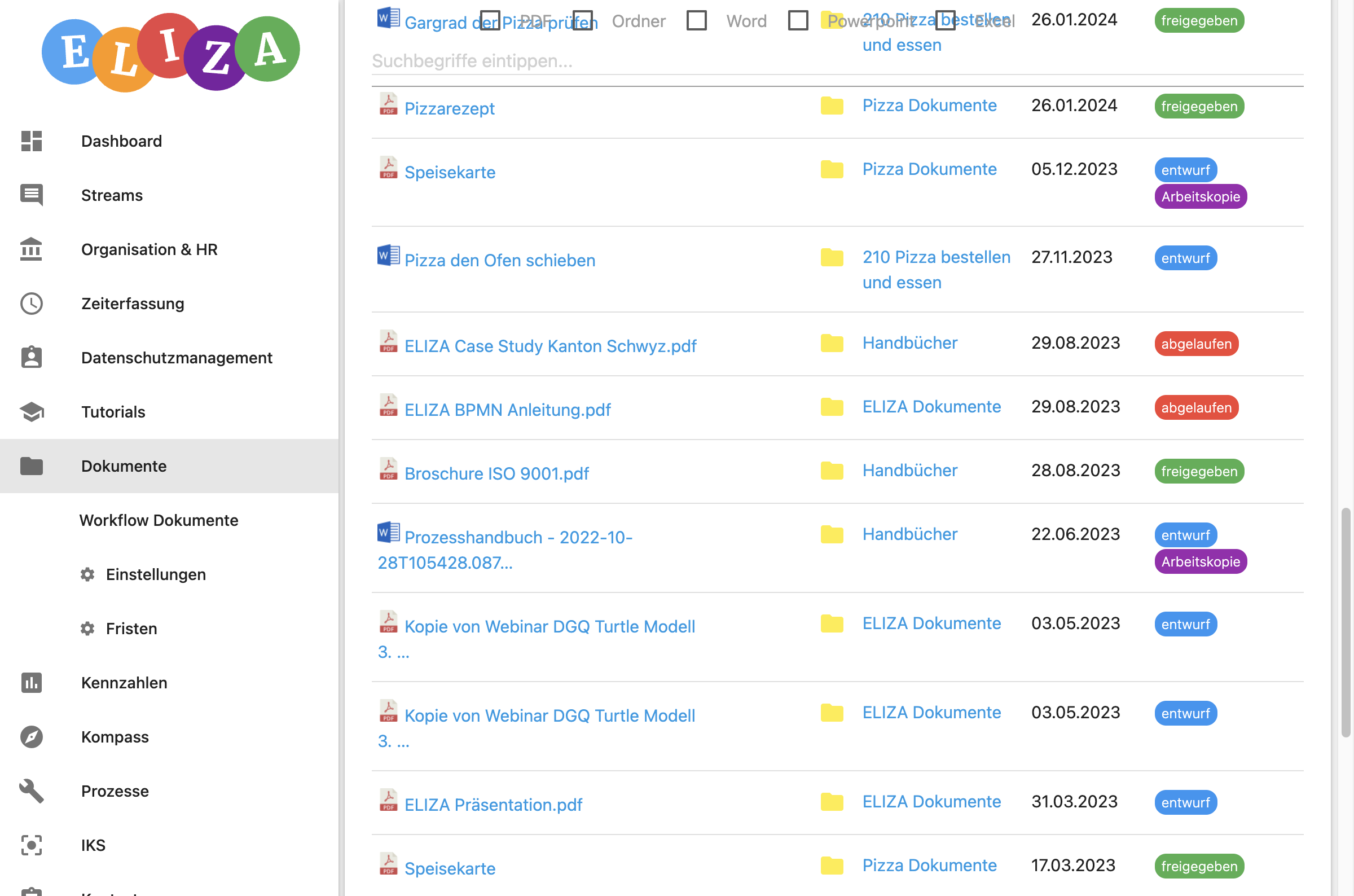Viewport: 1354px width, 896px height.
Task: Click the Dokumente folder icon in the sidebar
Action: click(32, 466)
